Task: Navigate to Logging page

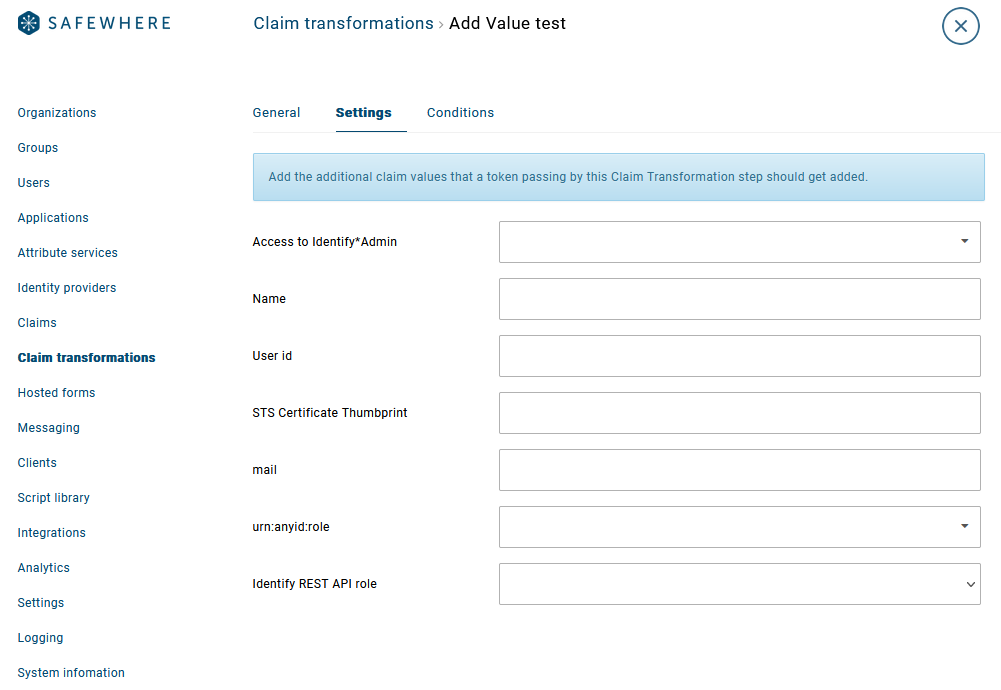Action: pyautogui.click(x=40, y=638)
